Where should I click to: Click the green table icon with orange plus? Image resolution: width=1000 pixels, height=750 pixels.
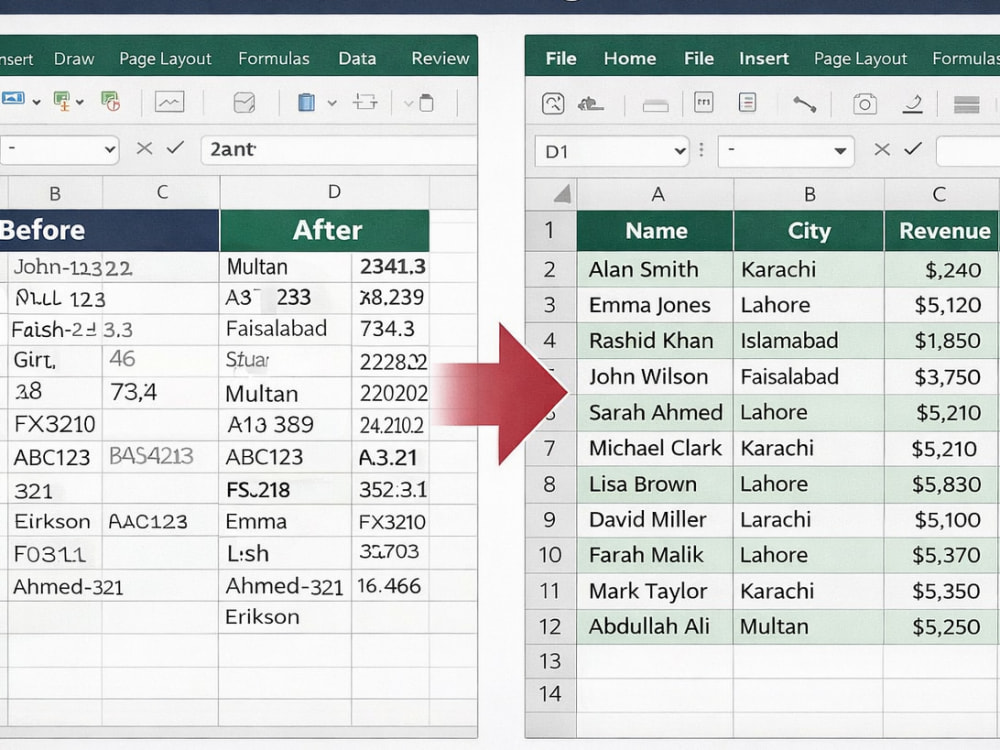(62, 101)
